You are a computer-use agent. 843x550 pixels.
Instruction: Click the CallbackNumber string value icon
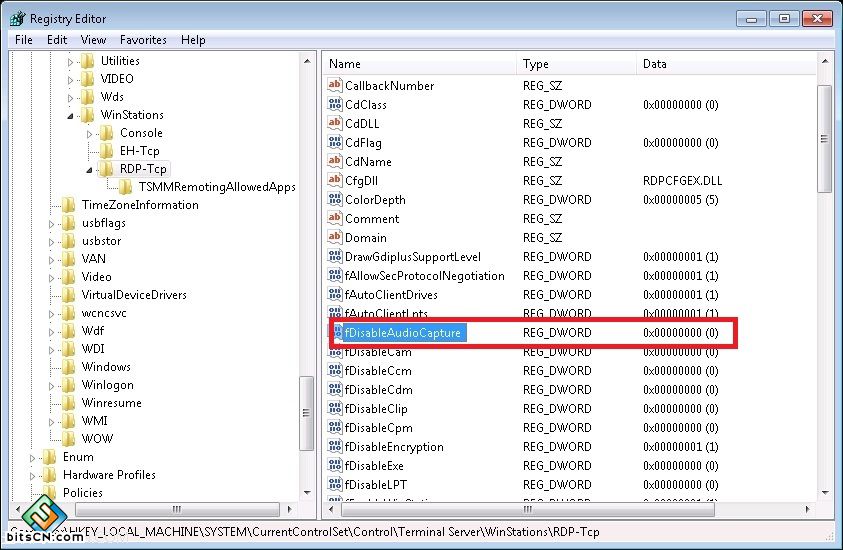(x=334, y=85)
